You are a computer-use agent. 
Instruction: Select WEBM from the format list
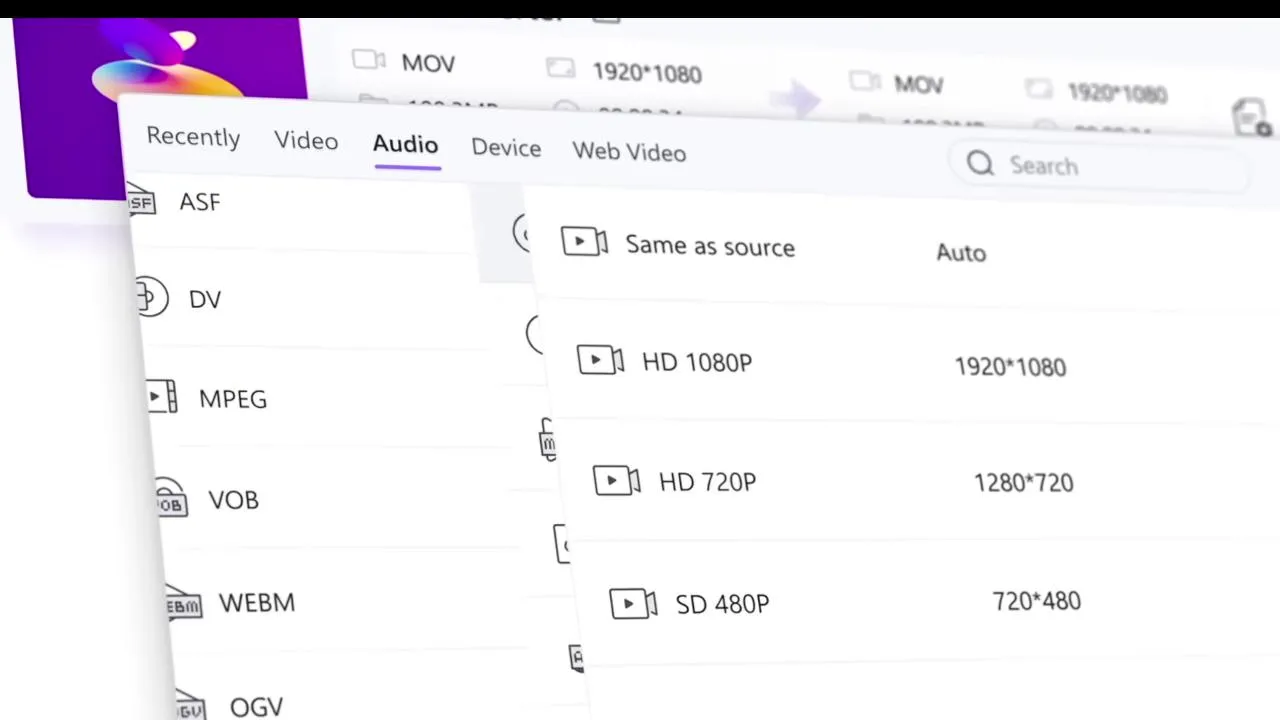[257, 603]
